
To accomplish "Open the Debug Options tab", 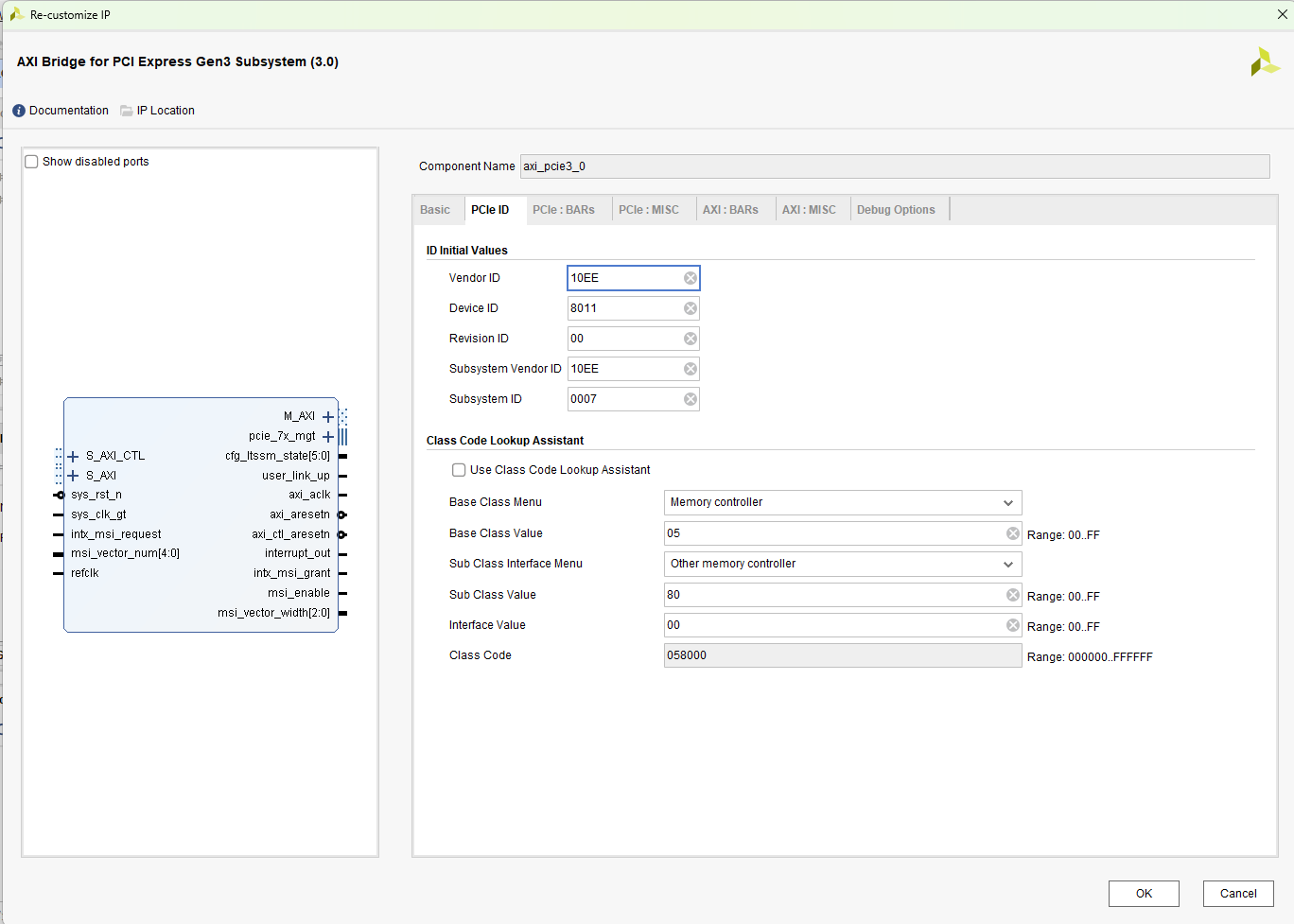I will (x=896, y=210).
